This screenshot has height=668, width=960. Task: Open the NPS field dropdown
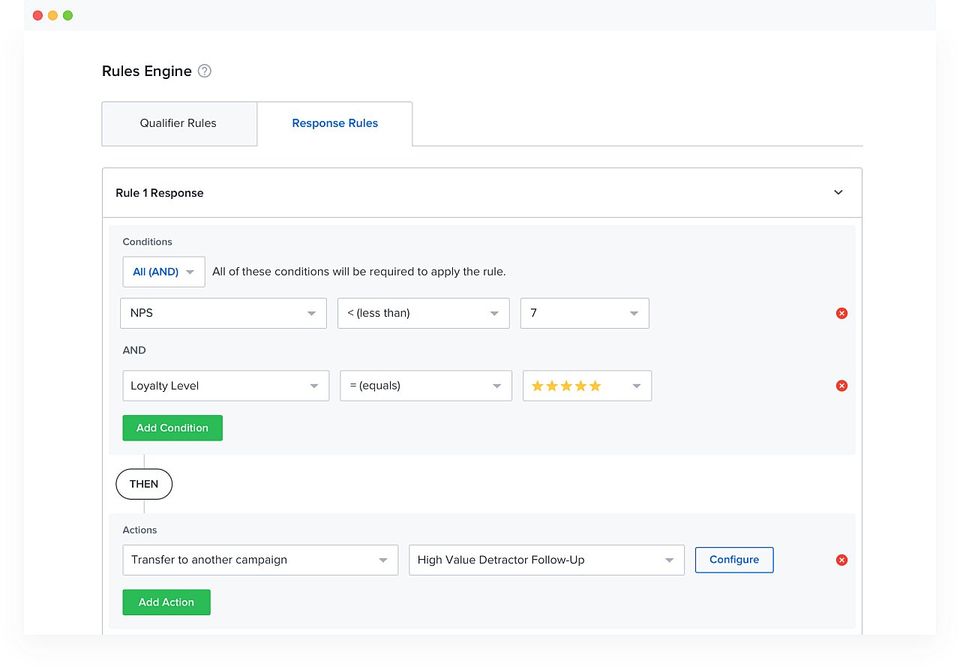(223, 313)
